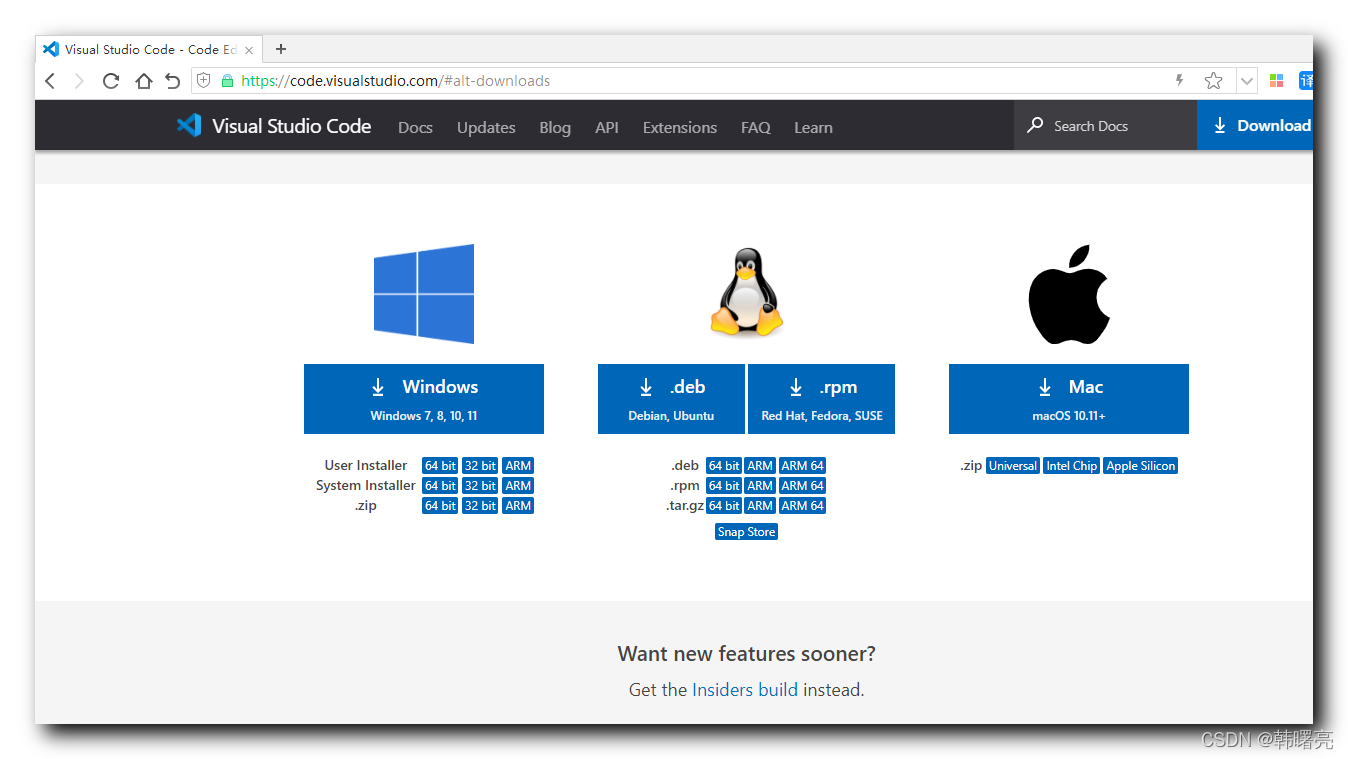This screenshot has height=759, width=1348.
Task: Click the blue Download button in navbar
Action: (x=1255, y=126)
